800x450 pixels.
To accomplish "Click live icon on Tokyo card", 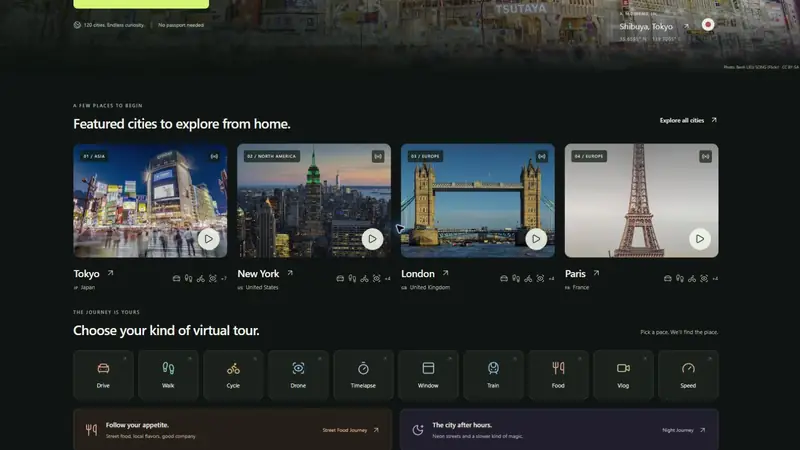I will point(214,156).
